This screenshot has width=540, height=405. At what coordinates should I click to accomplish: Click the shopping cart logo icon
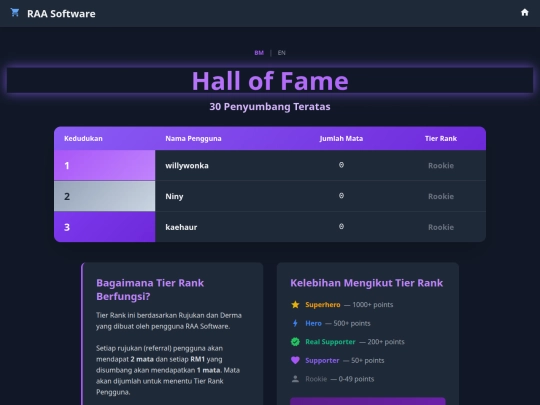pyautogui.click(x=14, y=13)
